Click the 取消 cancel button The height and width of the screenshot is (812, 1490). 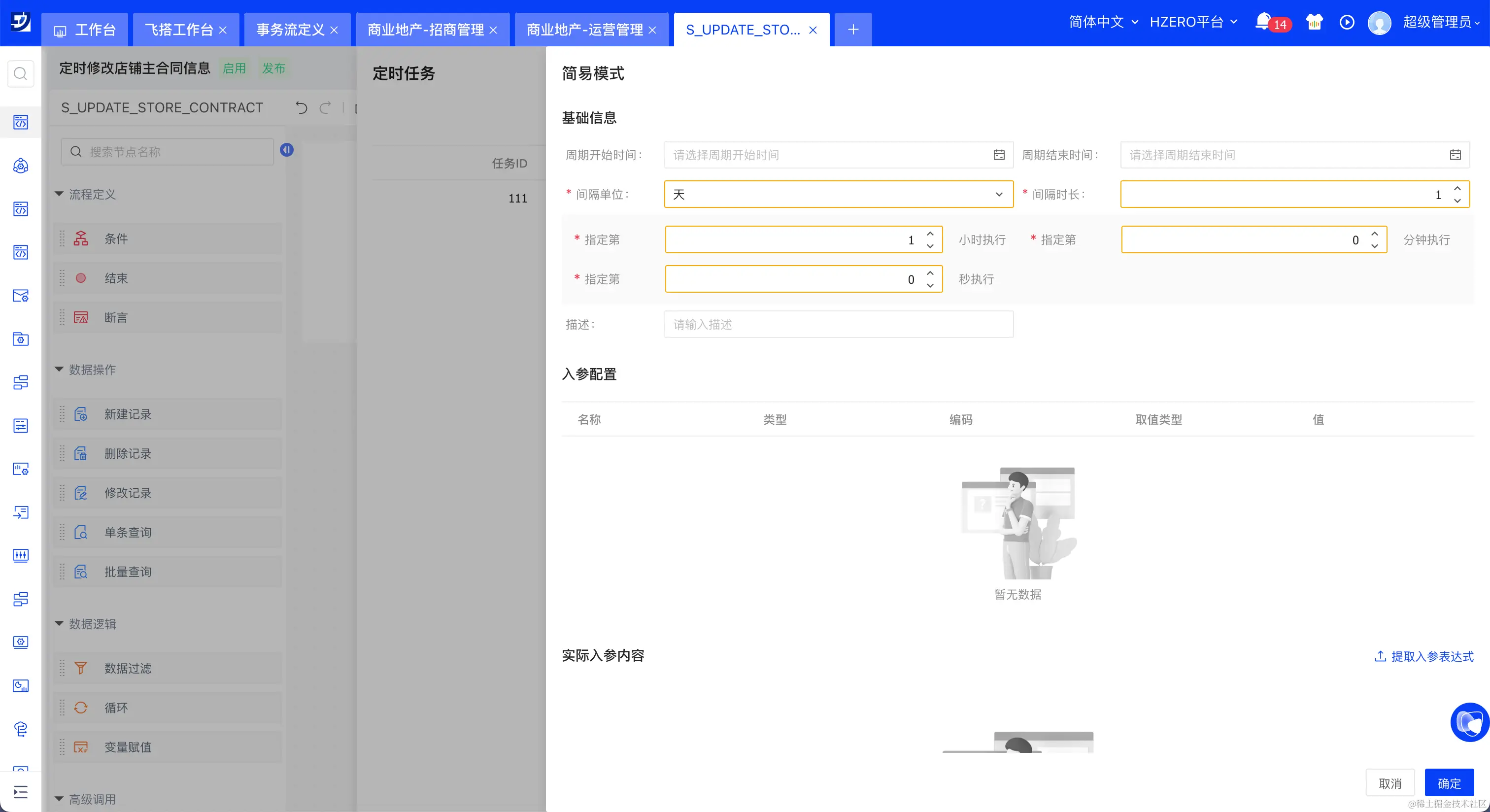tap(1390, 783)
